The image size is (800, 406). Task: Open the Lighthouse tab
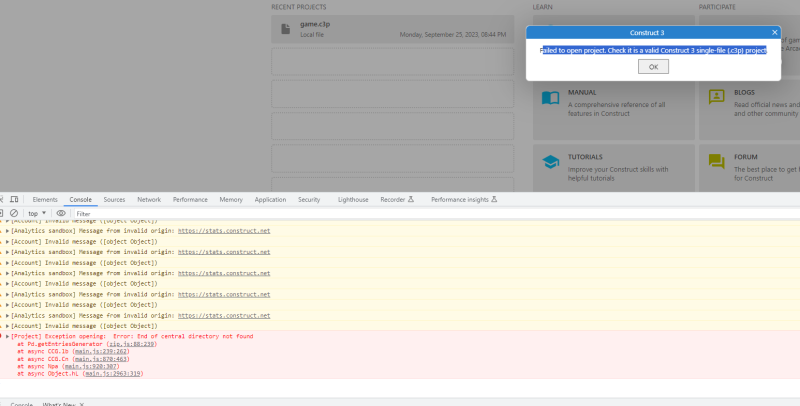click(353, 199)
